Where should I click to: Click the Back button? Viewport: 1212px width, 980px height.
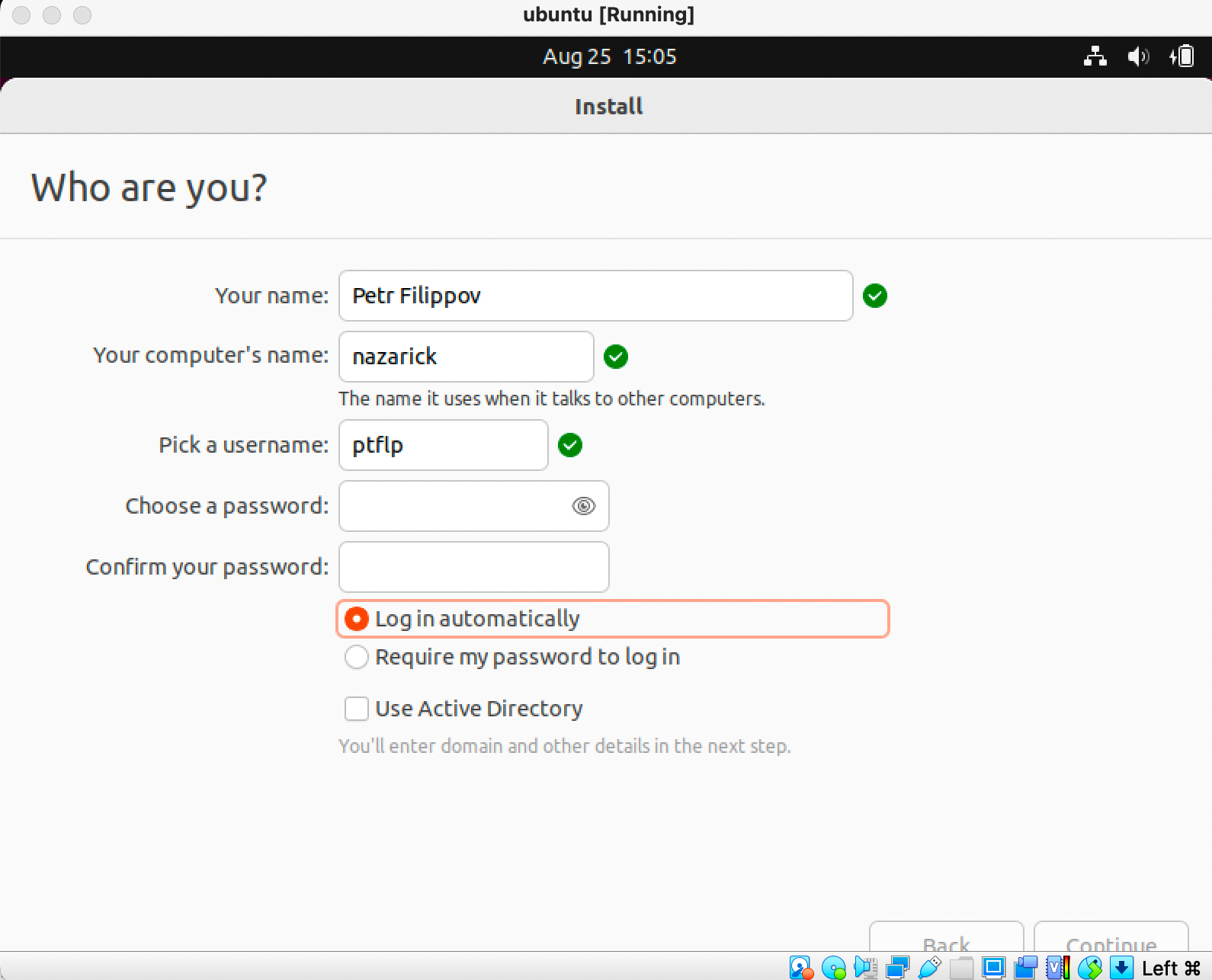(x=946, y=942)
